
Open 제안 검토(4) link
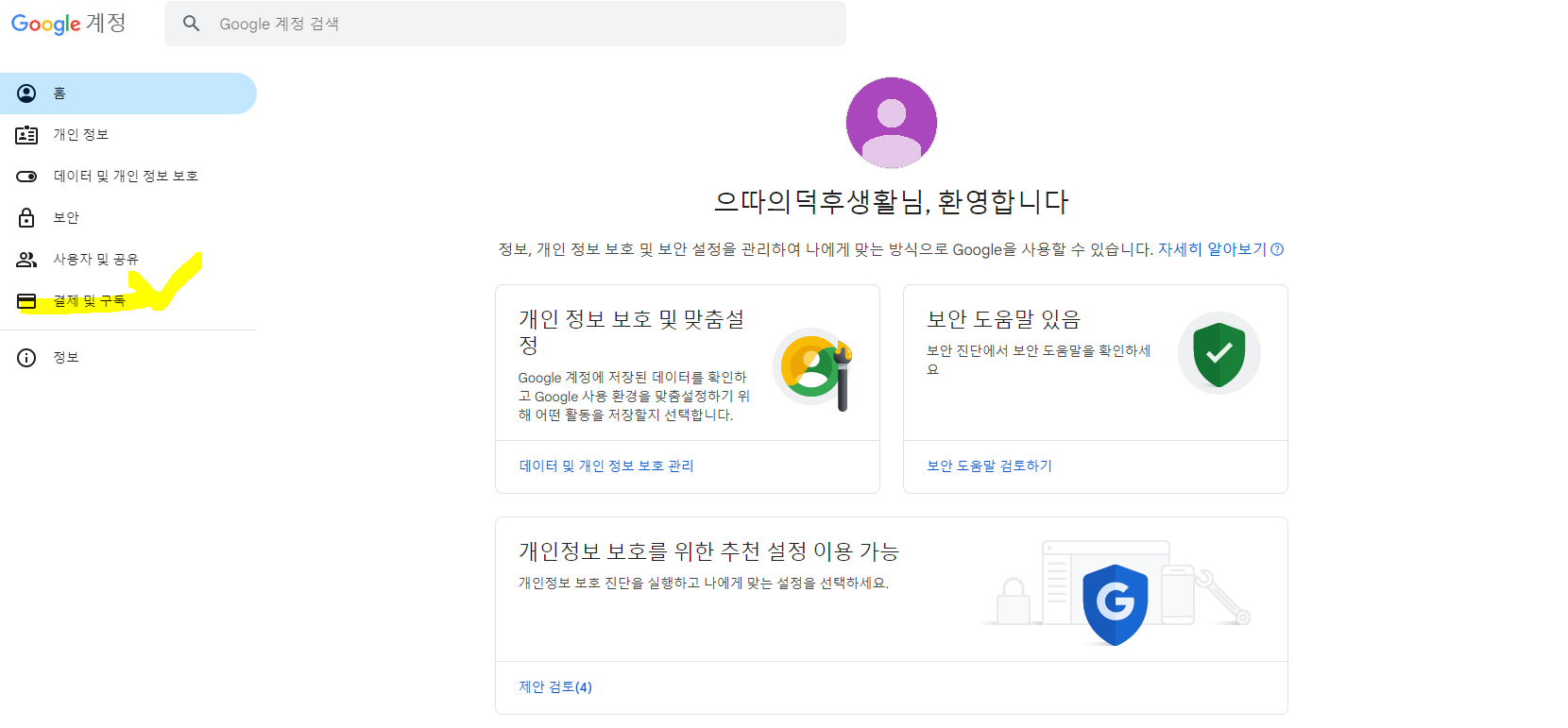pos(555,686)
